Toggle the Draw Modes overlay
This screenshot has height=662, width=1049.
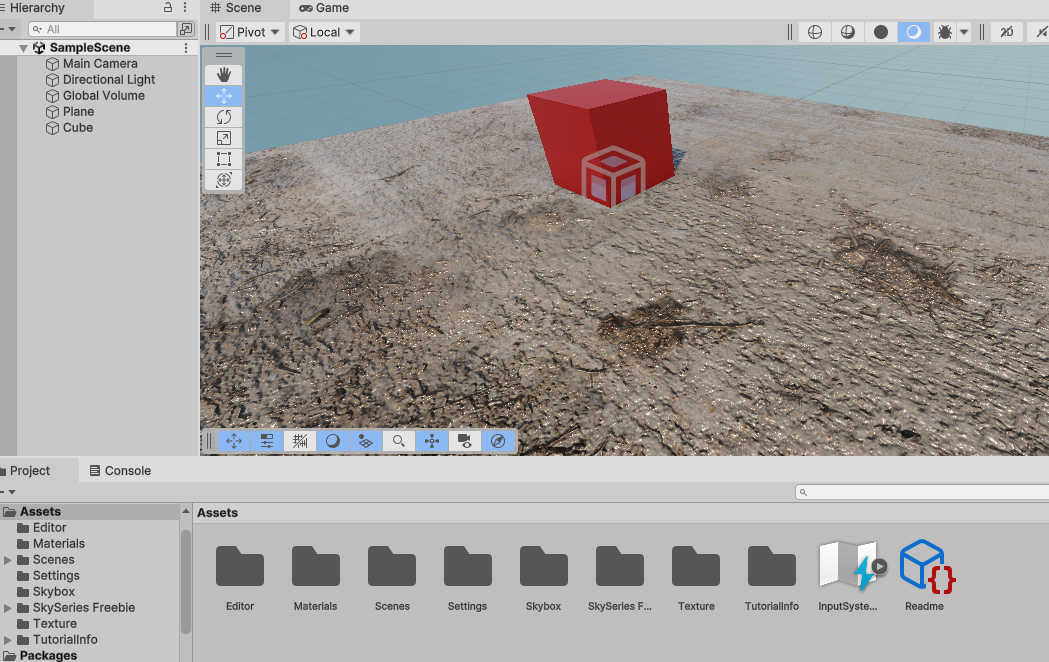tap(332, 441)
